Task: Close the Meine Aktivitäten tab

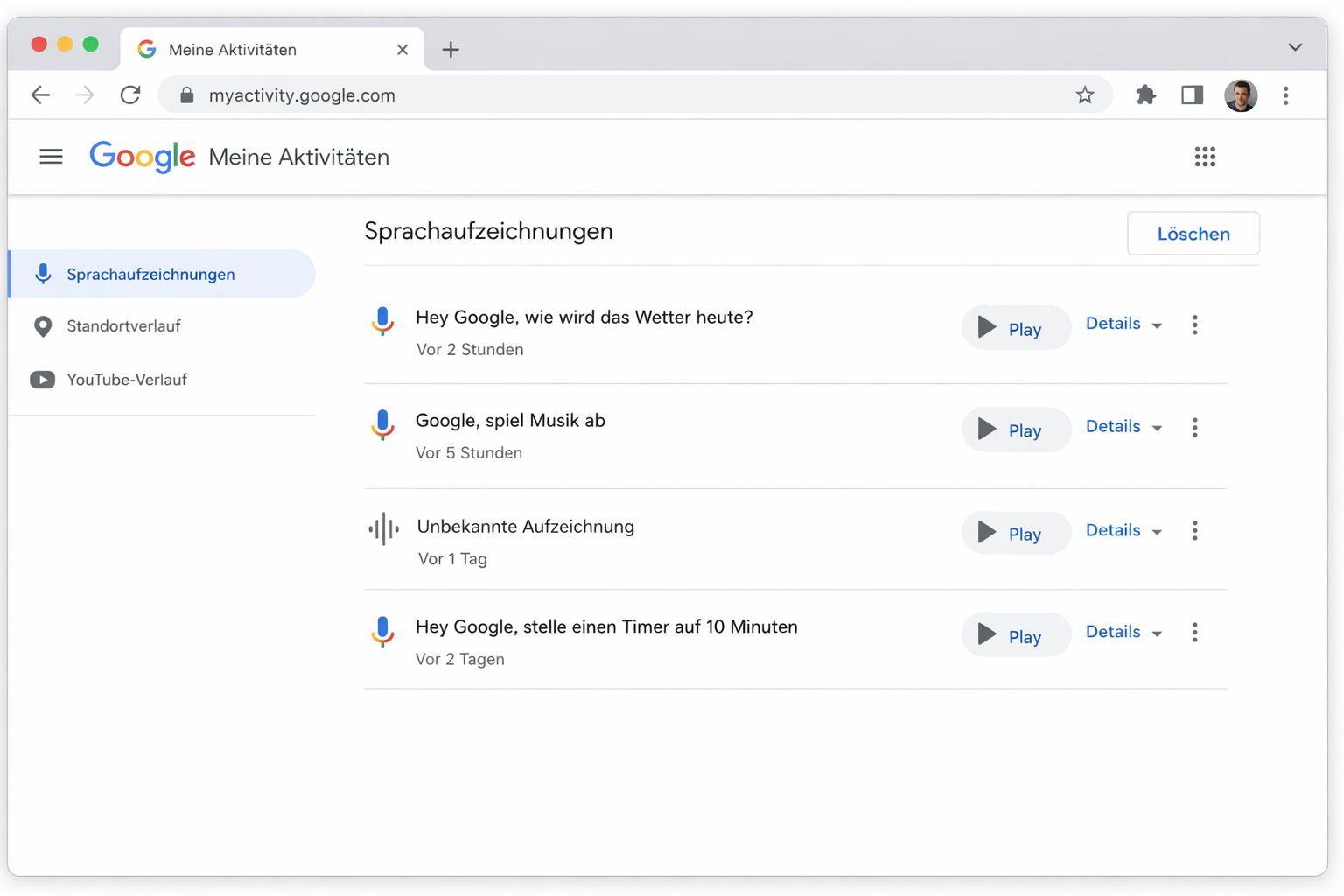Action: (x=402, y=50)
